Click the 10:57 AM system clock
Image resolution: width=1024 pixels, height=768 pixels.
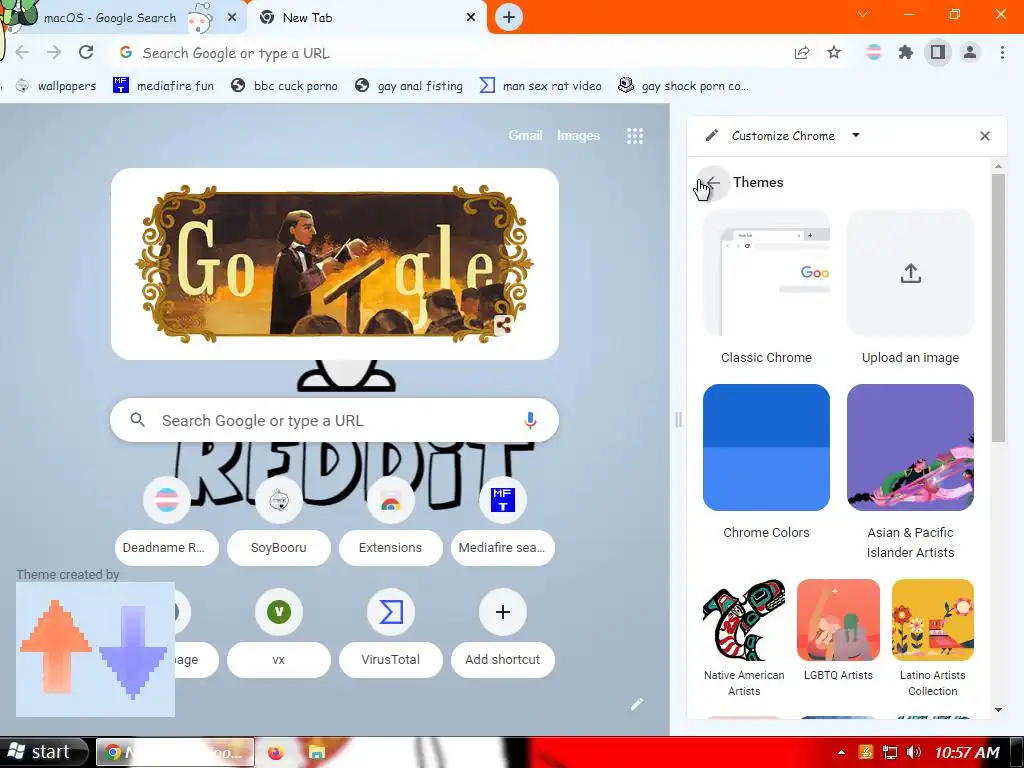click(x=967, y=752)
